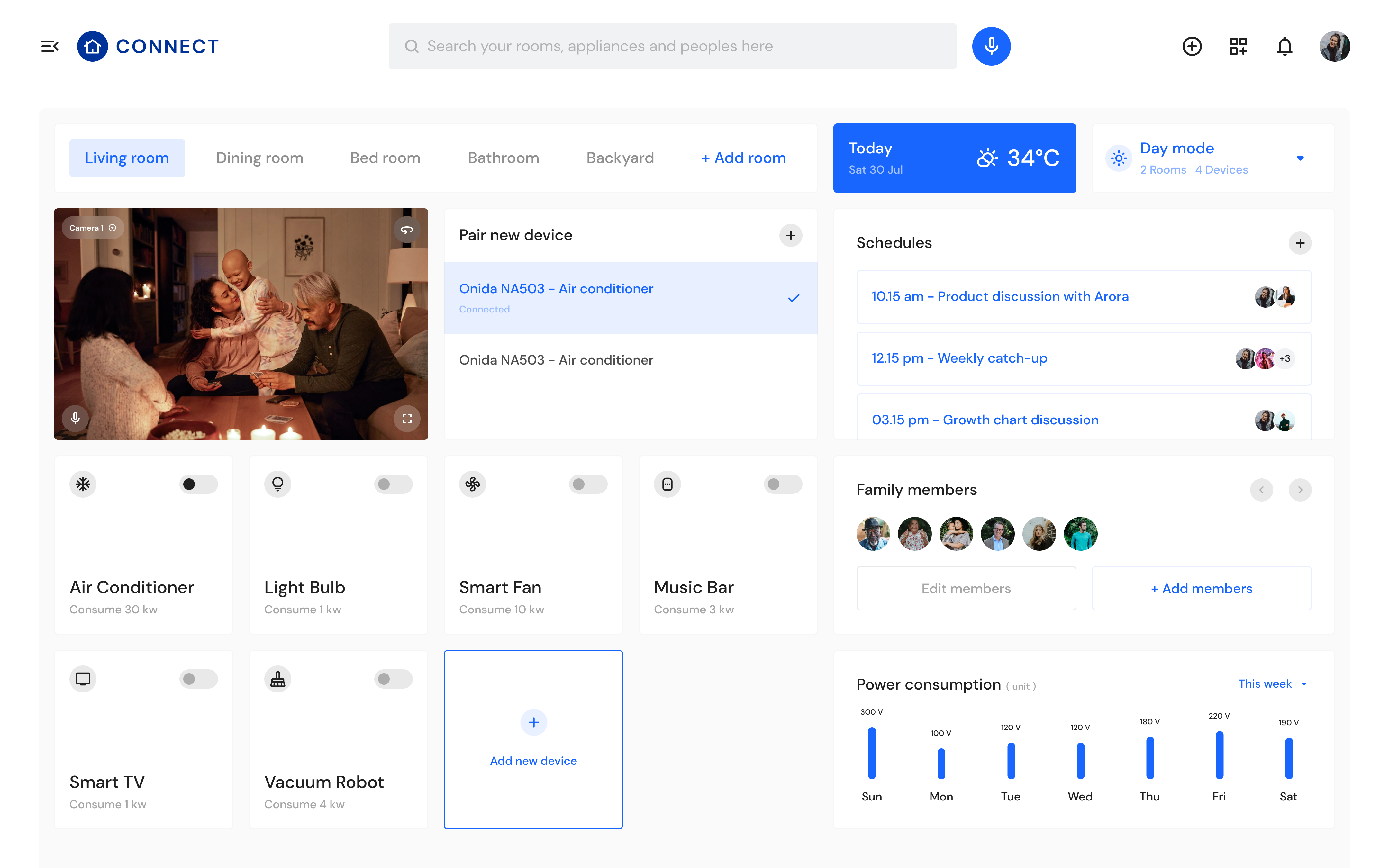This screenshot has width=1389, height=868.
Task: Click the Edit members button
Action: 966,588
